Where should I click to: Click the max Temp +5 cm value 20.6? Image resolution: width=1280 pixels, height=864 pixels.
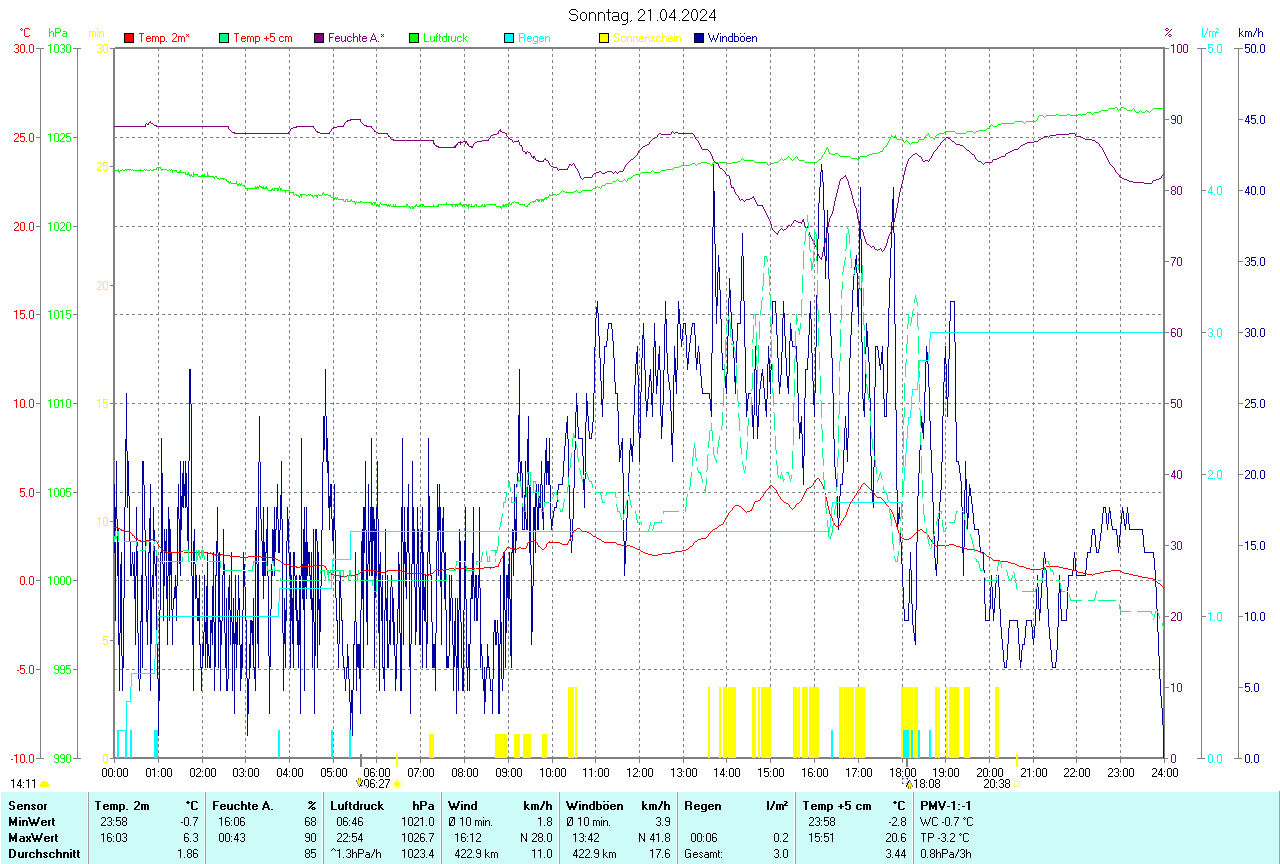click(x=894, y=837)
